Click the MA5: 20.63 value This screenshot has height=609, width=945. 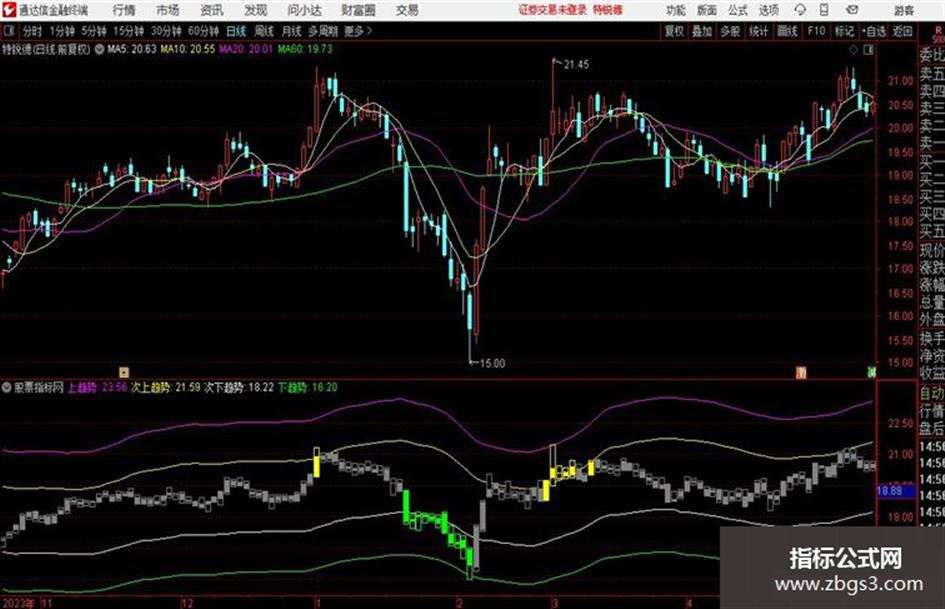[x=132, y=49]
